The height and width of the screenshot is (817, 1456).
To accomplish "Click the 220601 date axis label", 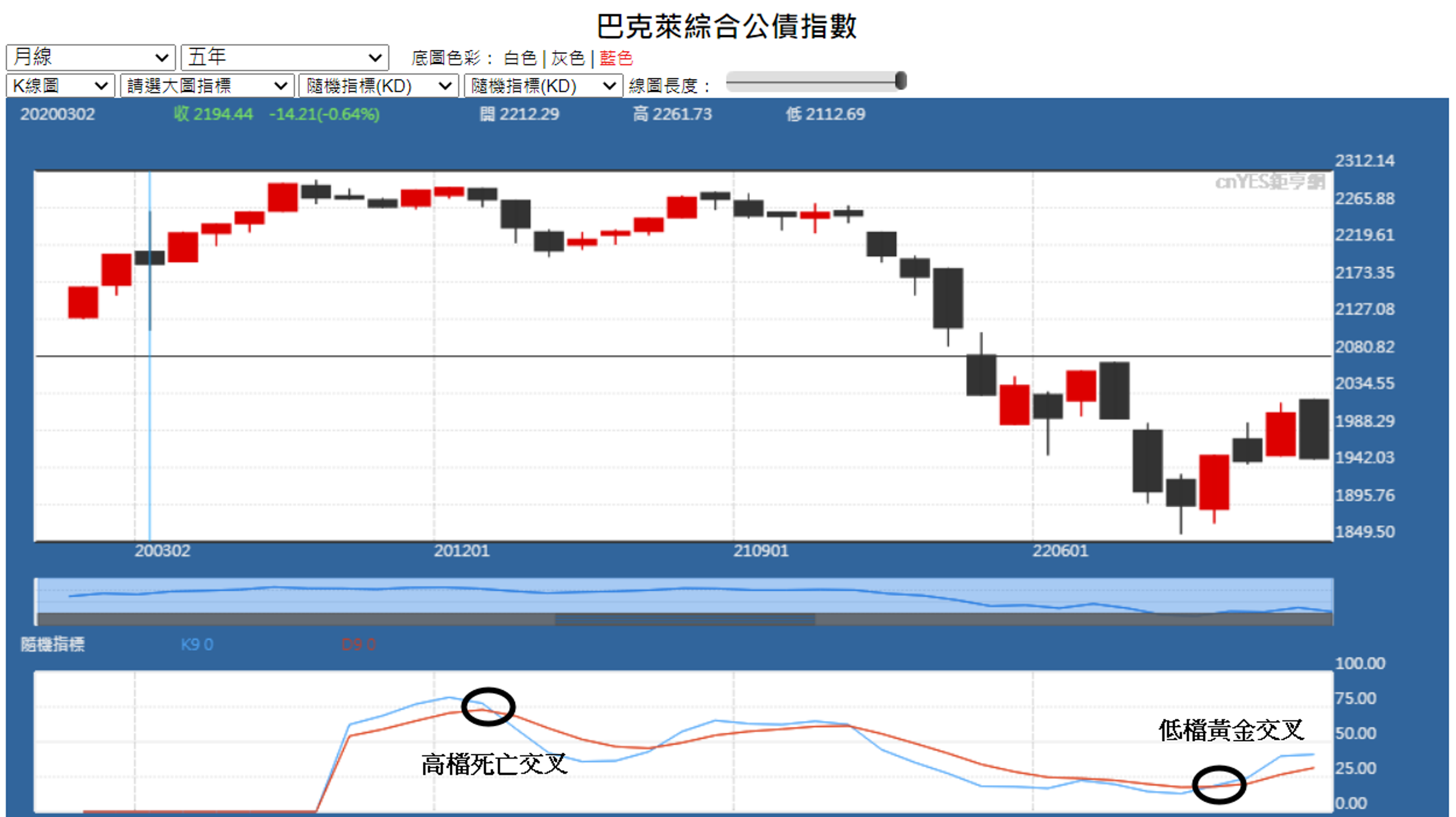I will coord(1060,551).
